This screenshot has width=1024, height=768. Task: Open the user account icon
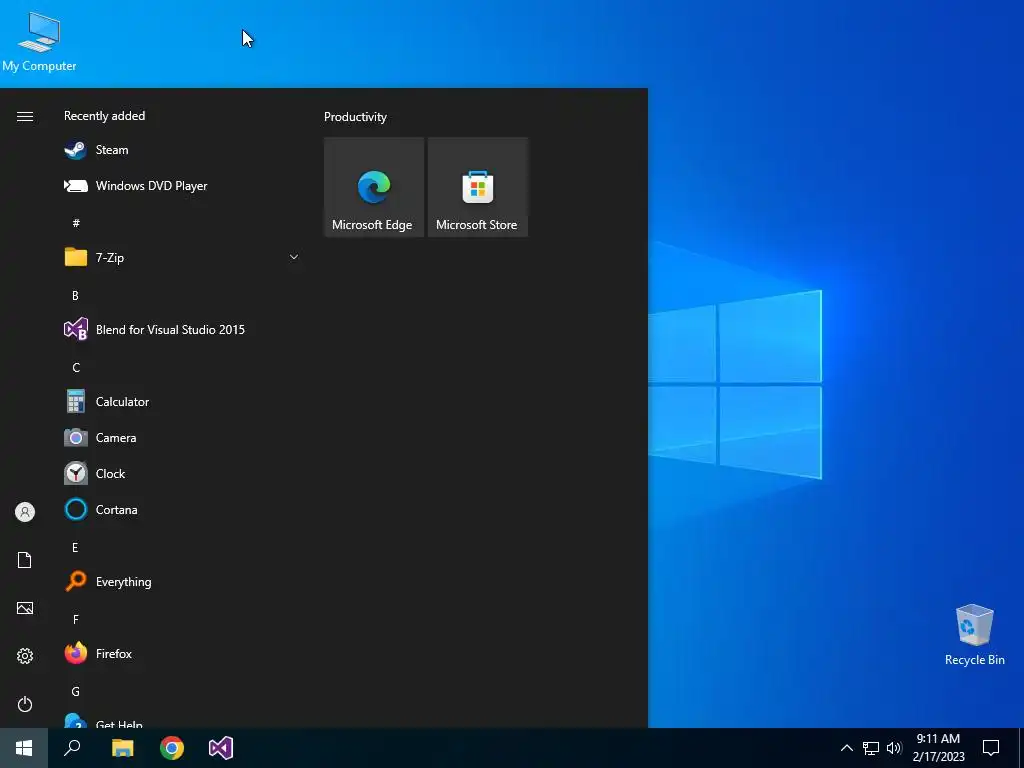25,512
